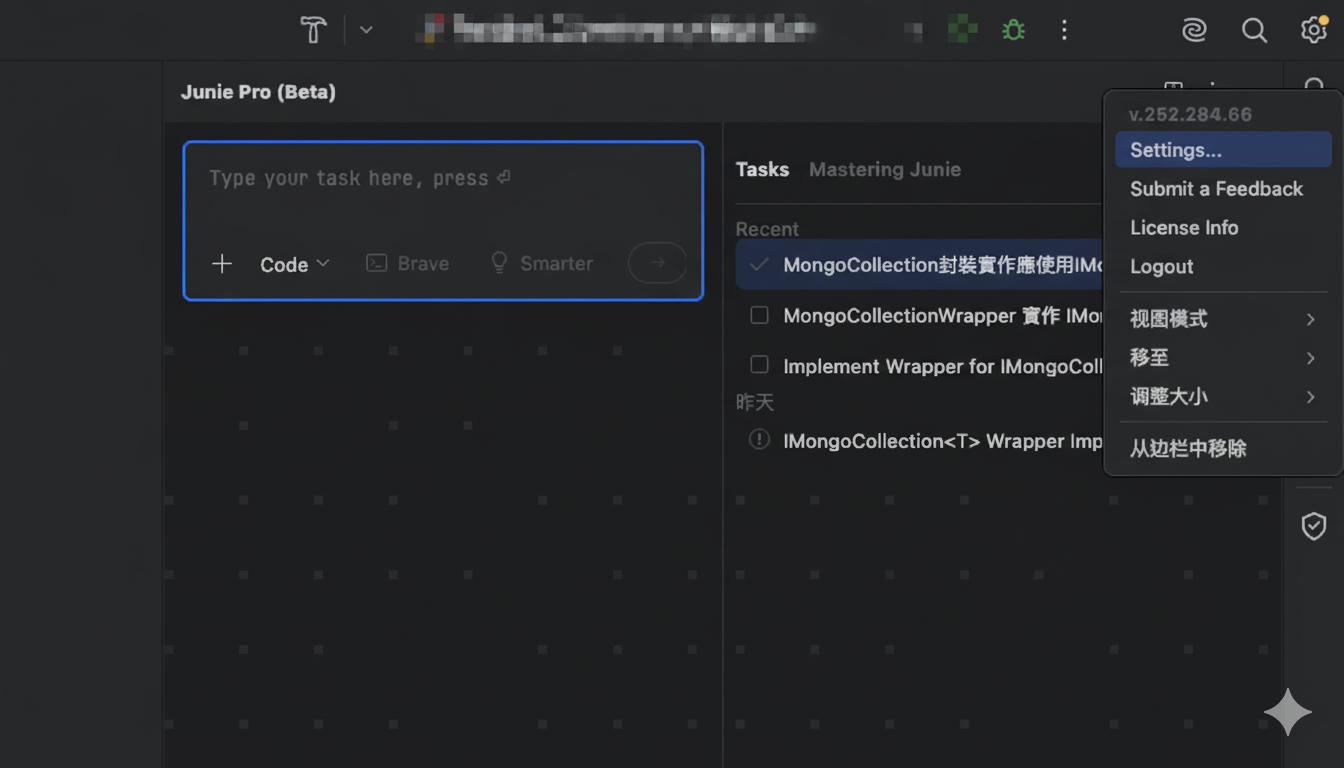The height and width of the screenshot is (768, 1344).
Task: Click the Recent section header
Action: 767,229
